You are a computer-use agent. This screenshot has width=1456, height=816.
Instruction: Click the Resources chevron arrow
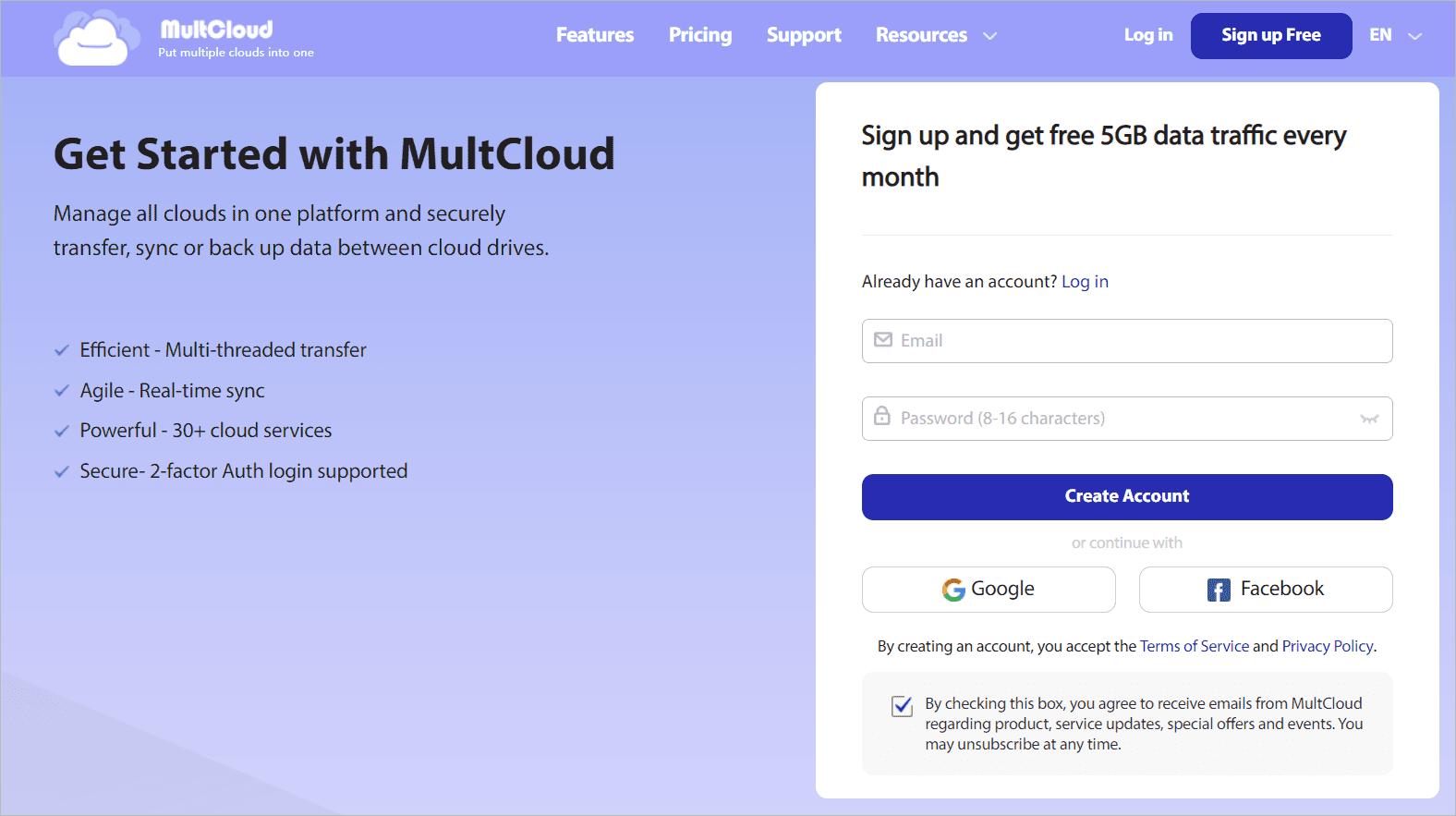[989, 36]
